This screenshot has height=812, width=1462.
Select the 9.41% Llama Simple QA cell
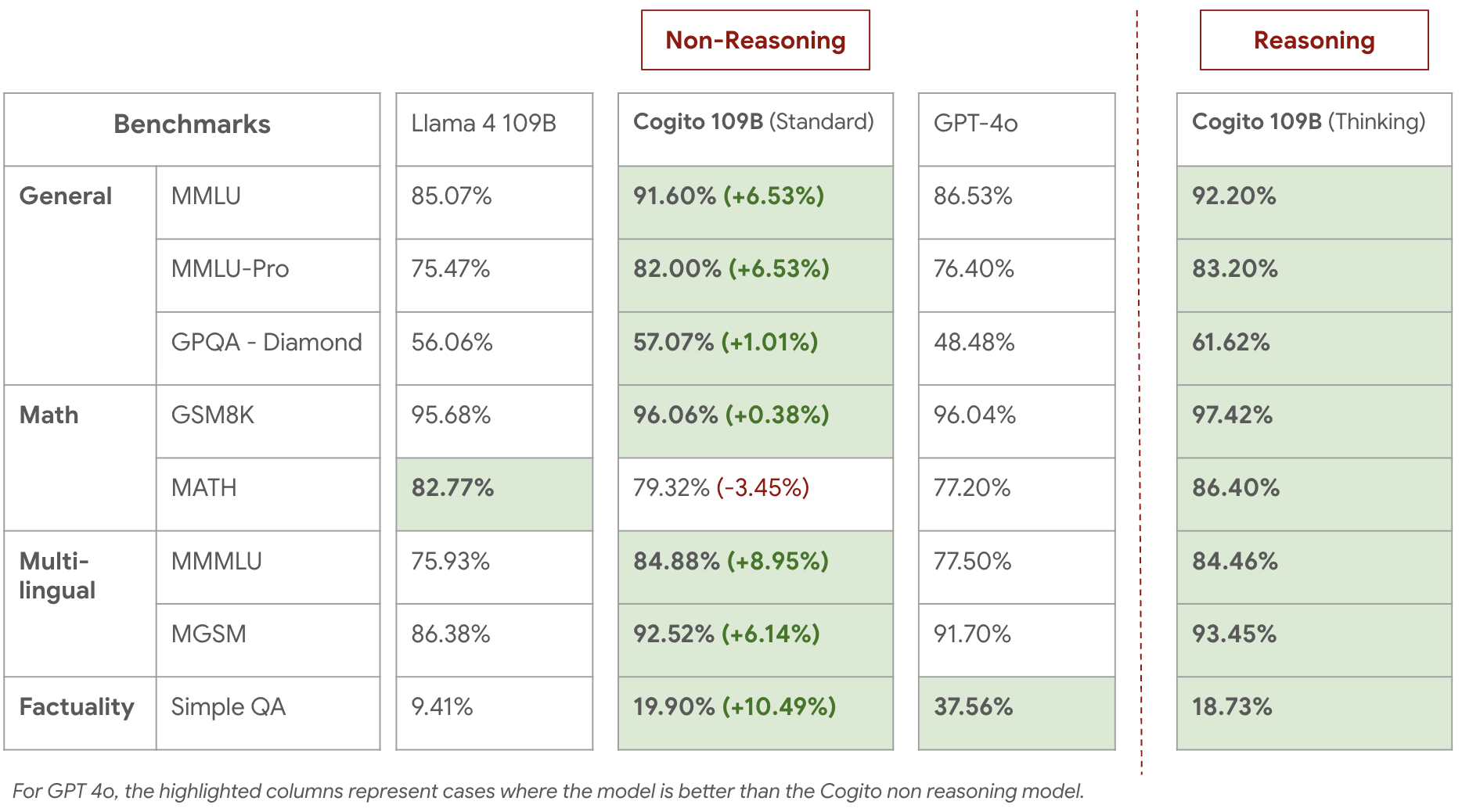point(494,707)
